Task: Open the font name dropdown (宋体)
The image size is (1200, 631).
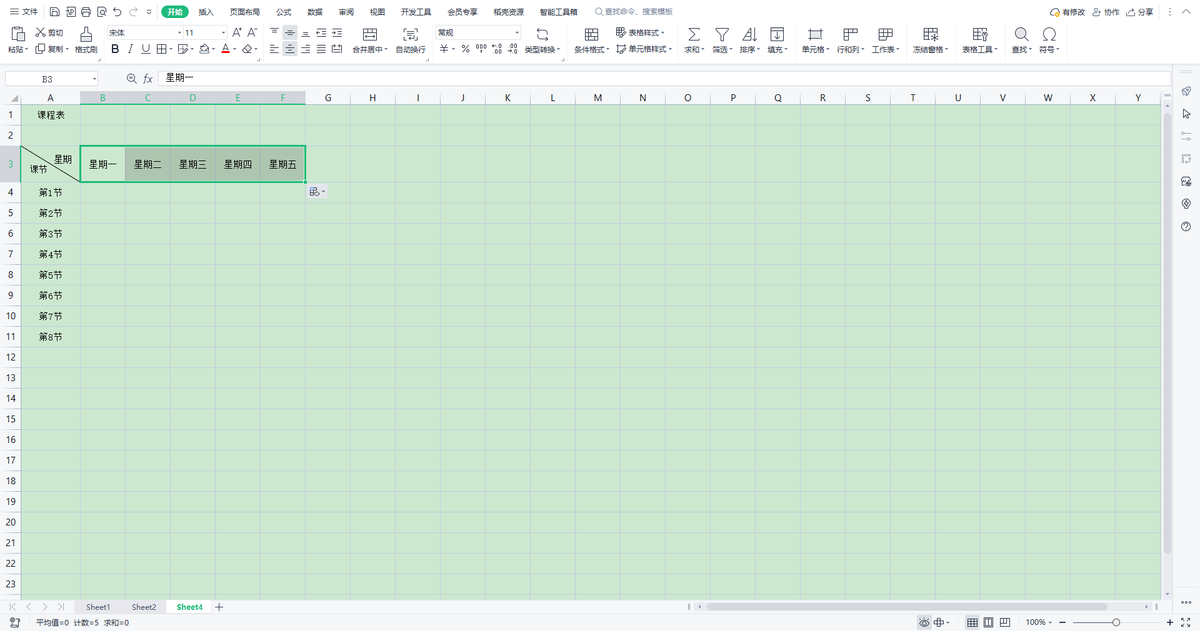Action: pos(143,33)
